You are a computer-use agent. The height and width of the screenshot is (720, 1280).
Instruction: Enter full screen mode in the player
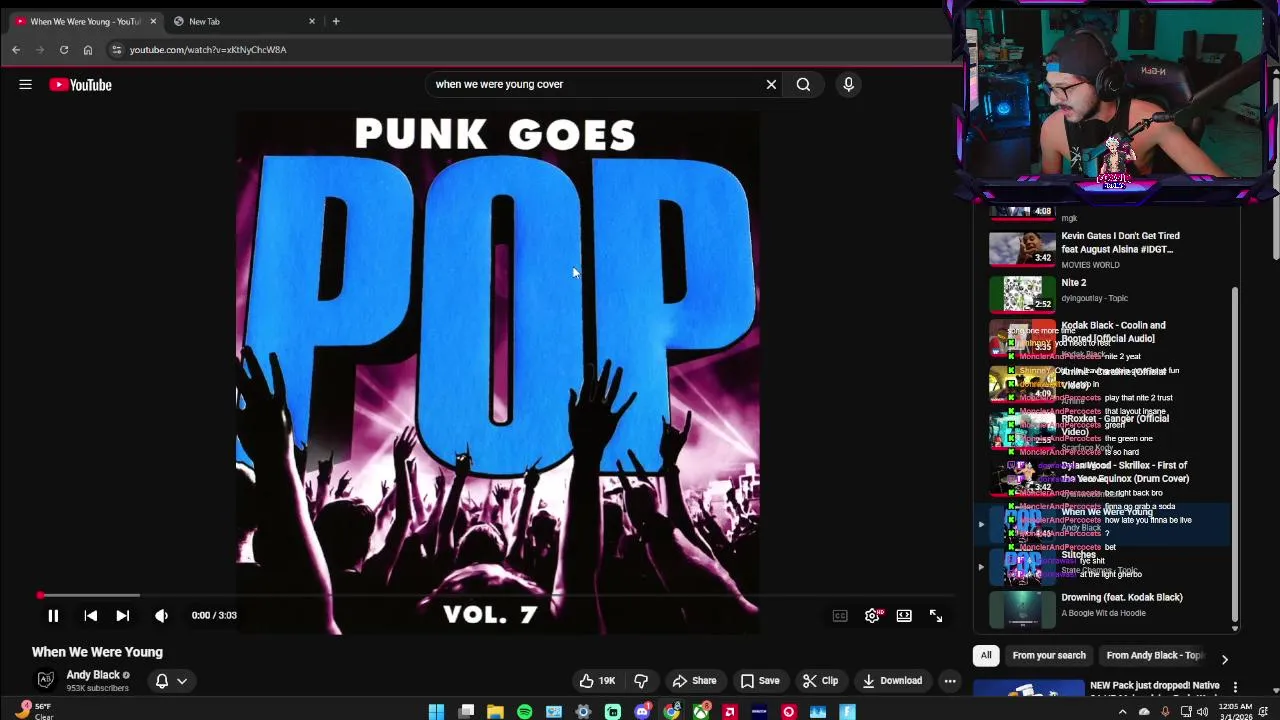[x=936, y=616]
